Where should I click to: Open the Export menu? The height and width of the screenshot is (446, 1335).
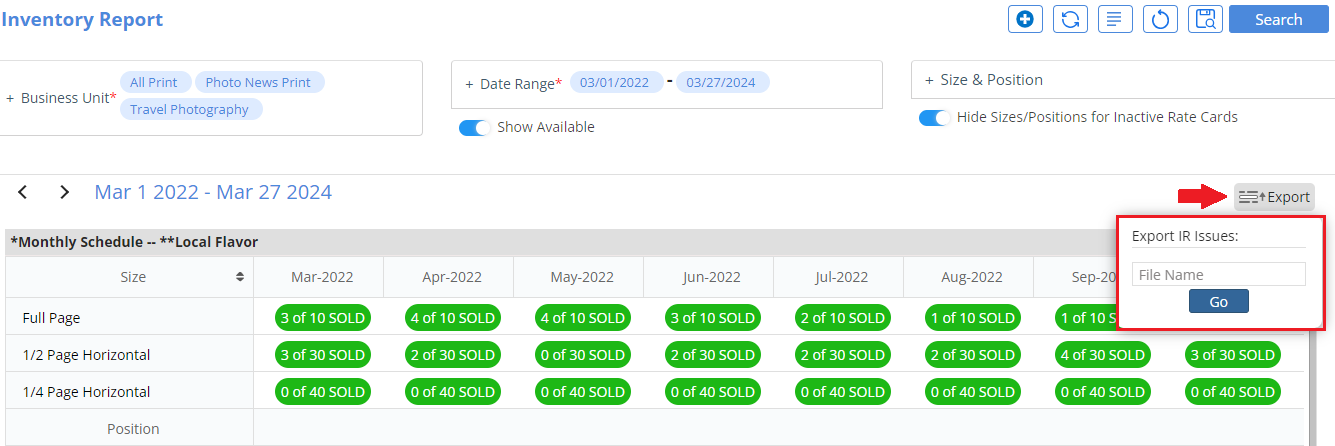pos(1274,197)
